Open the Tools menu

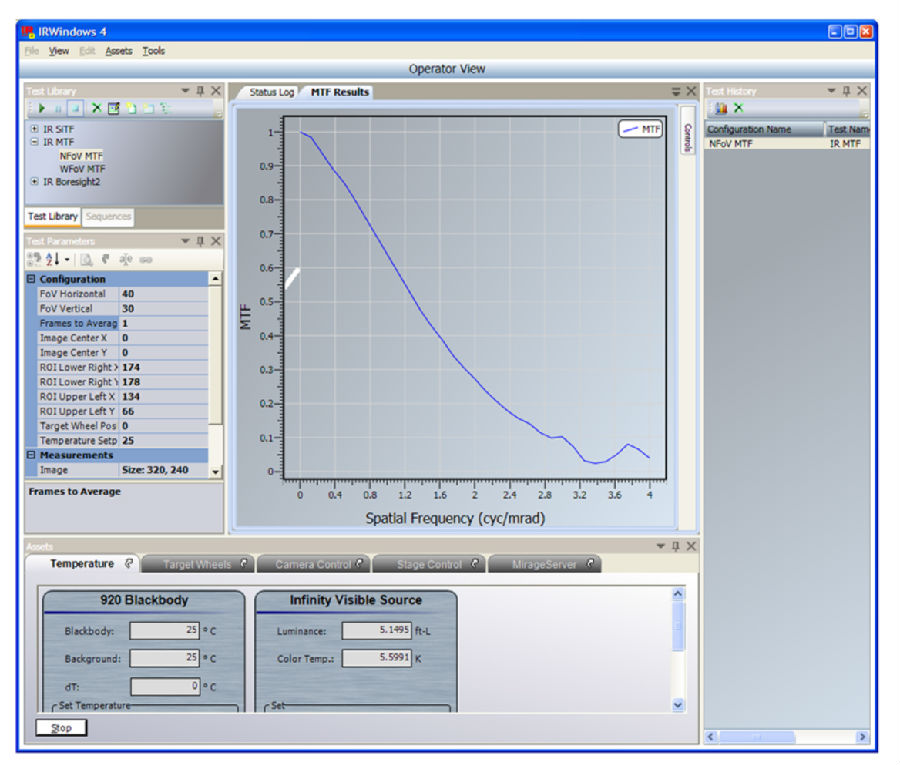coord(154,51)
